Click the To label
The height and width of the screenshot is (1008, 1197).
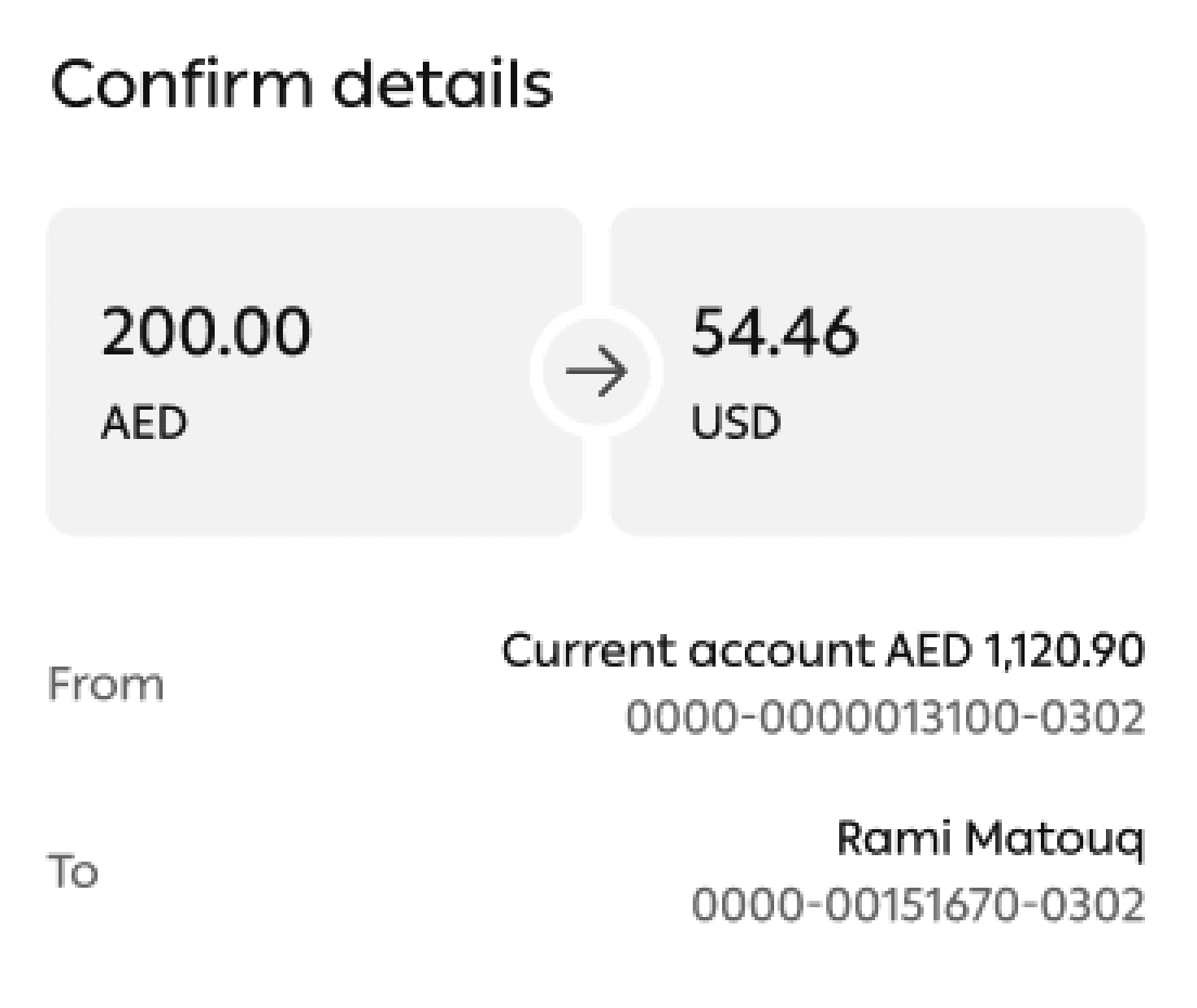pos(73,871)
